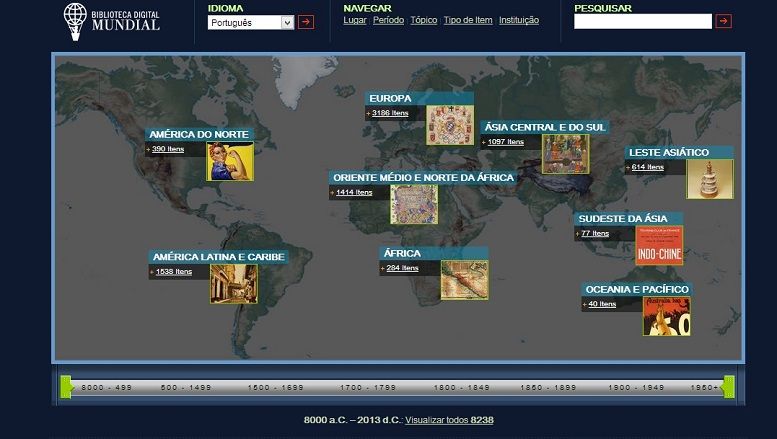Viewport: 777px width, 439px height.
Task: Open the Rosie poster thumbnail for América do Norte
Action: (230, 161)
